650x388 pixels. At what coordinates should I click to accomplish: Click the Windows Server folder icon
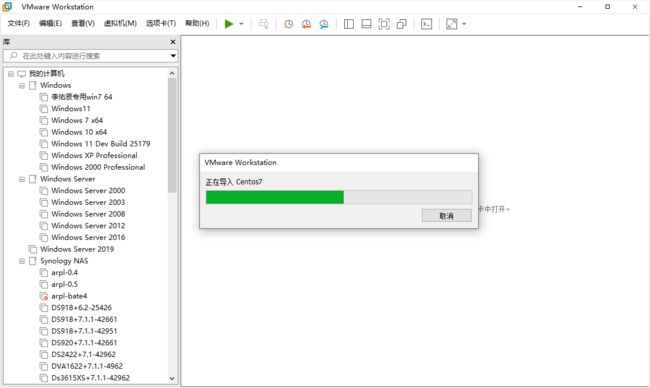(x=33, y=179)
